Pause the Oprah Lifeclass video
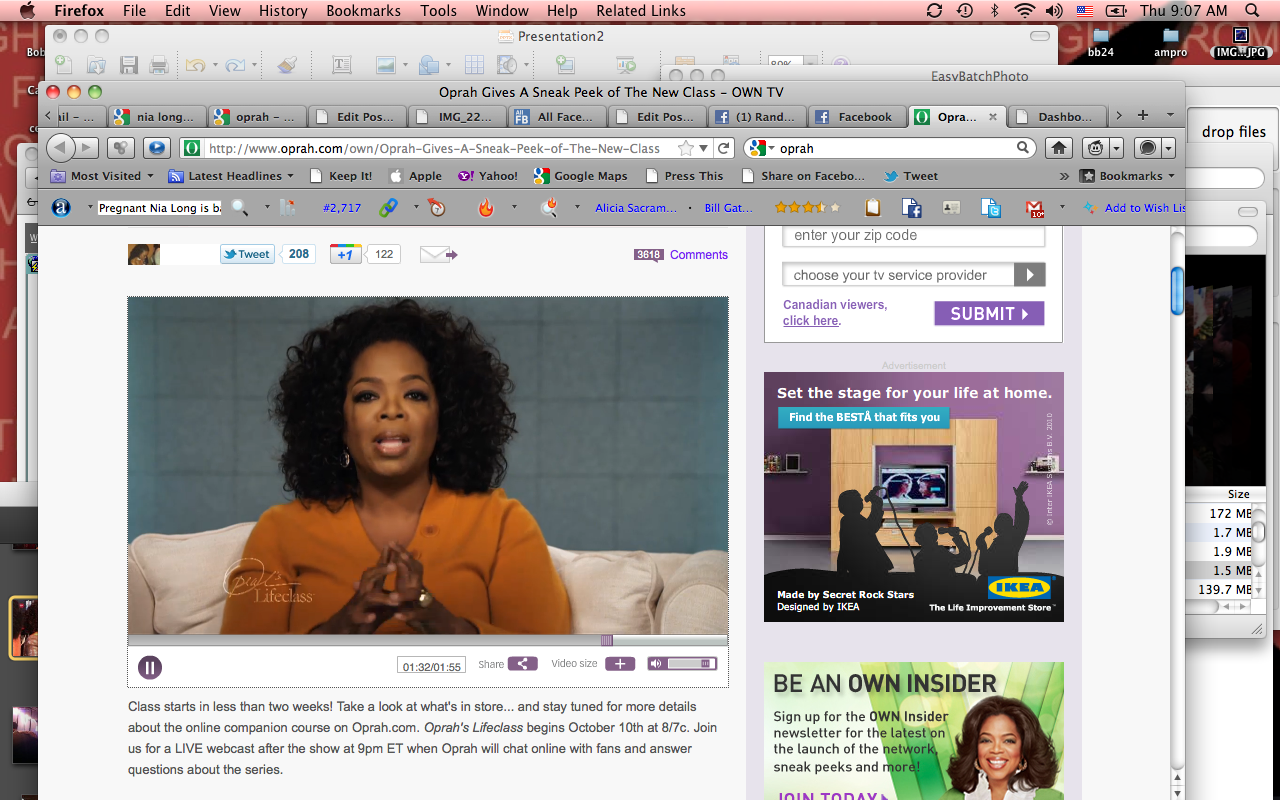This screenshot has width=1280, height=800. click(x=150, y=667)
